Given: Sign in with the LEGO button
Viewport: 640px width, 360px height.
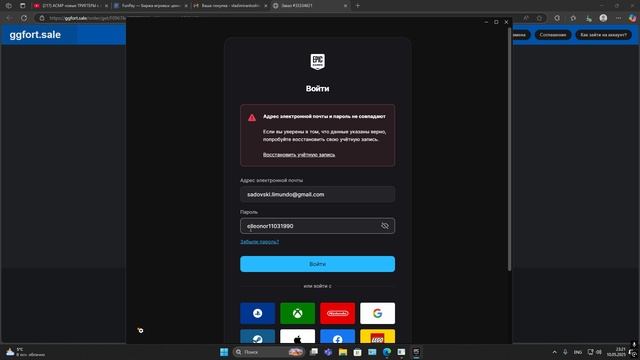Looking at the screenshot, I should [x=378, y=337].
